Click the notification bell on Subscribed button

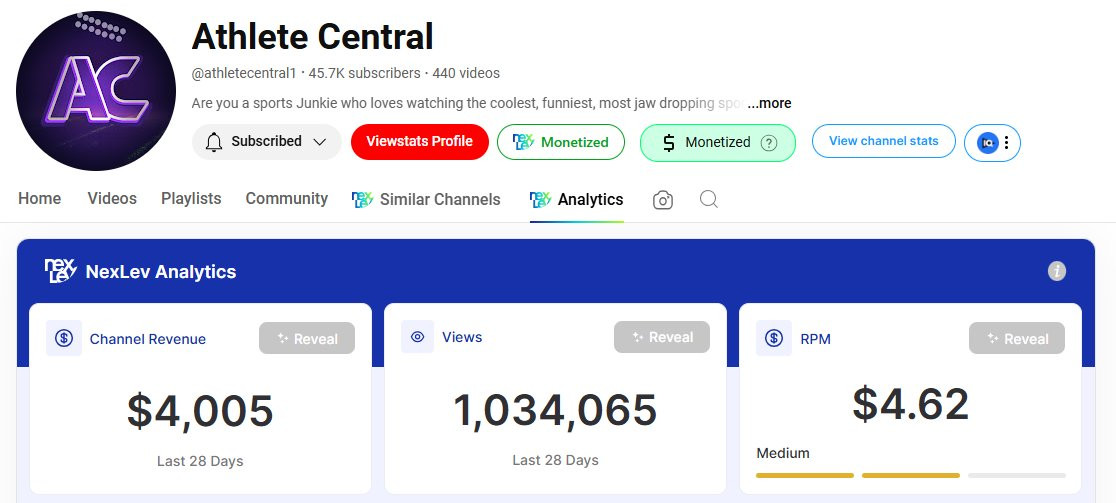[x=213, y=142]
